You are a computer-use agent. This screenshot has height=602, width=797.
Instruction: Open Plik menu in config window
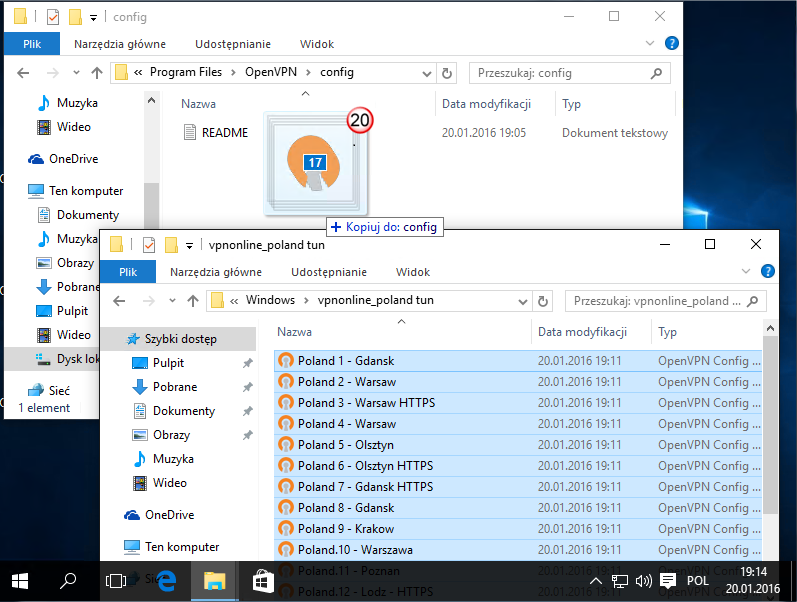[x=32, y=44]
